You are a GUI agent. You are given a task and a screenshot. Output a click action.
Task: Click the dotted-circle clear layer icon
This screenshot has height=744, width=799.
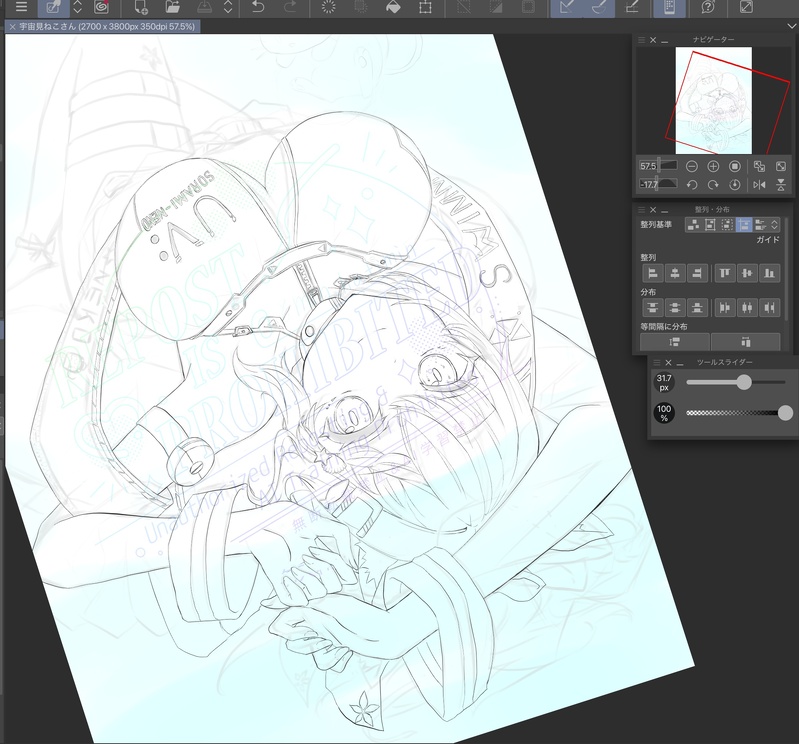tap(329, 7)
